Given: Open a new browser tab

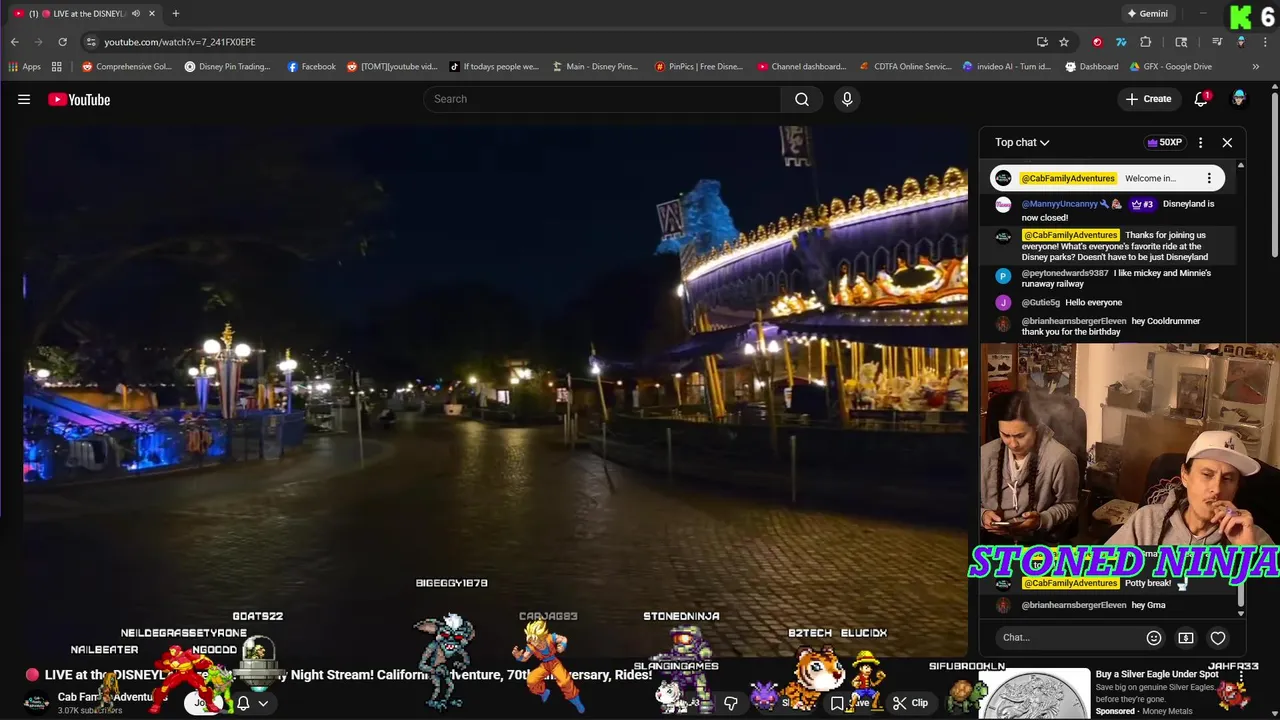Looking at the screenshot, I should pyautogui.click(x=175, y=13).
